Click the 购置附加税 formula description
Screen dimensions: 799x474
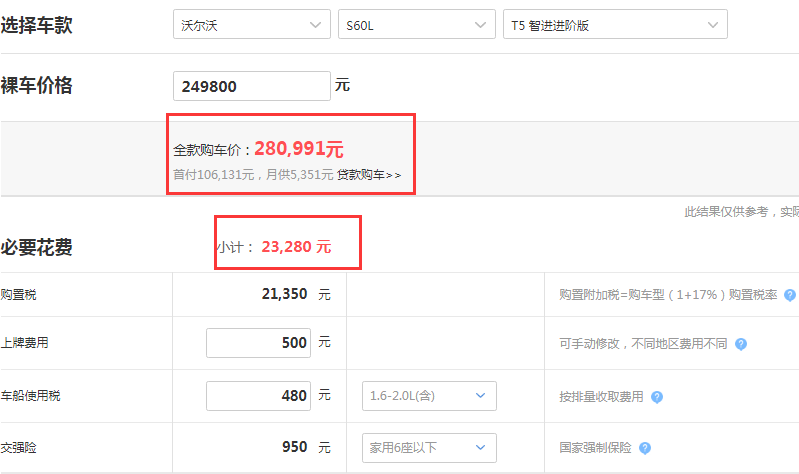tap(668, 295)
